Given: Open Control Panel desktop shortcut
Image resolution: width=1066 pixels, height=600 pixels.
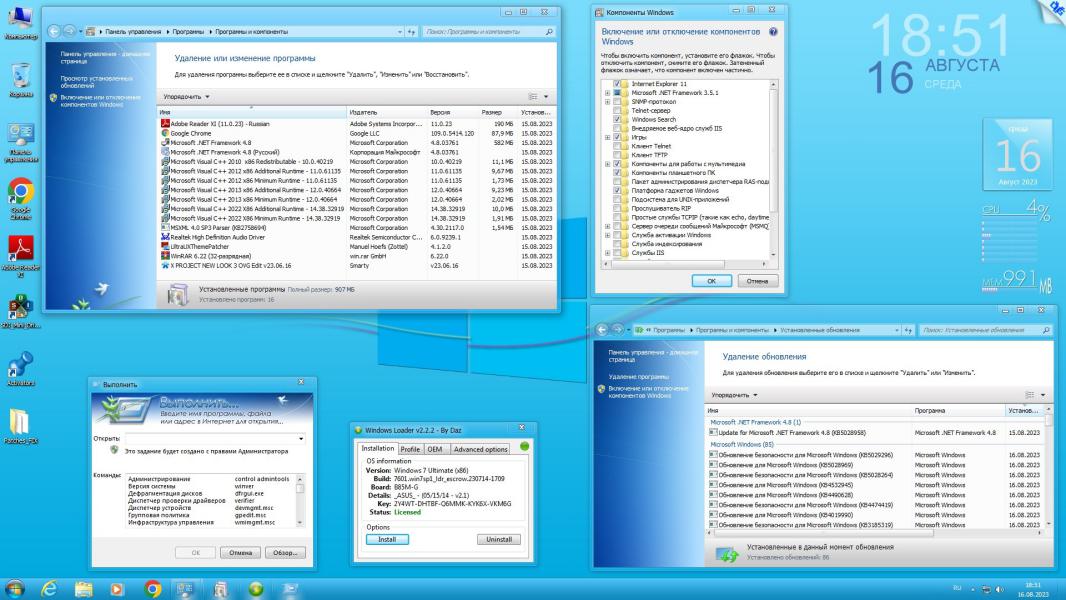Looking at the screenshot, I should click(x=20, y=141).
